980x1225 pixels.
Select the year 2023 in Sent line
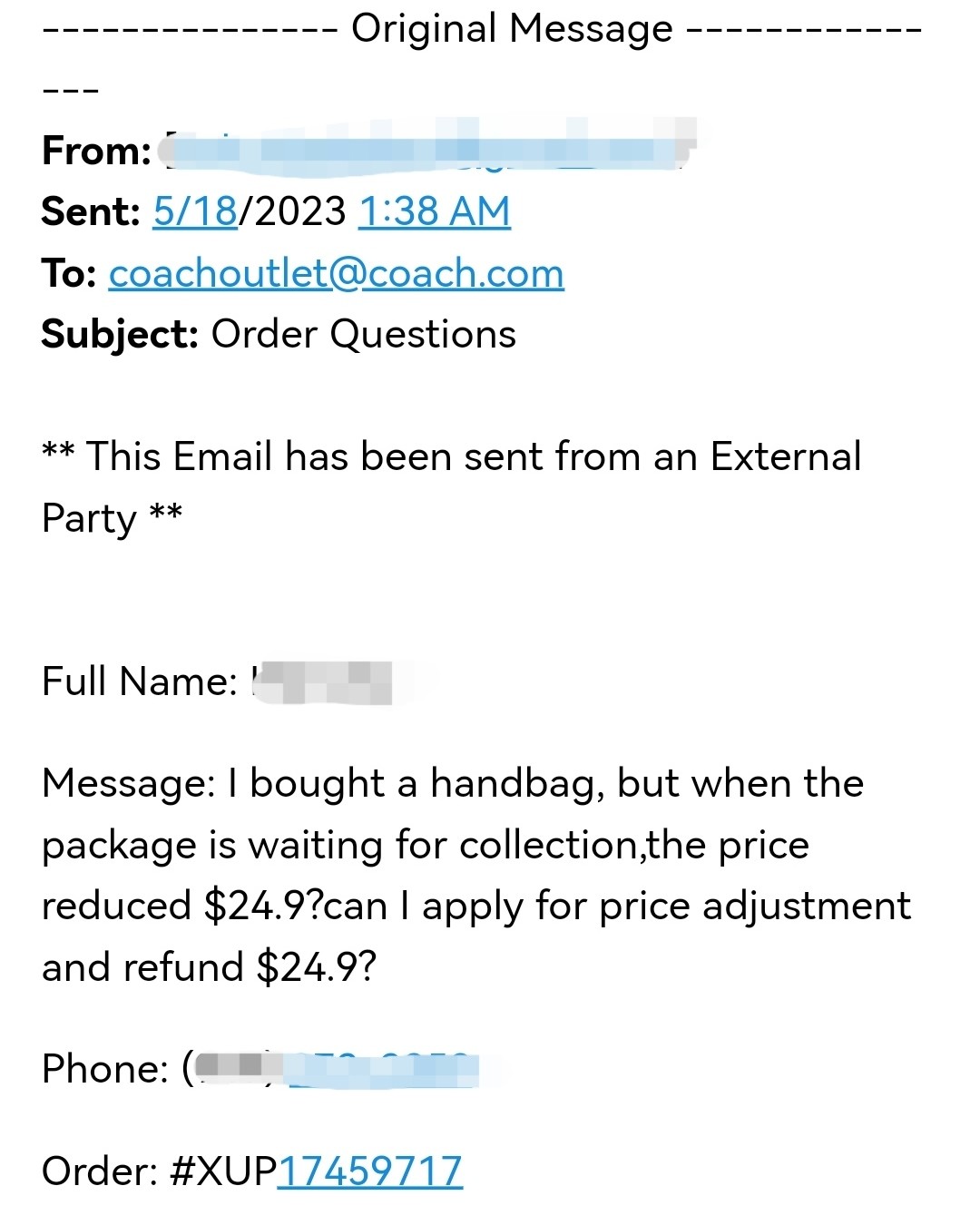[299, 211]
